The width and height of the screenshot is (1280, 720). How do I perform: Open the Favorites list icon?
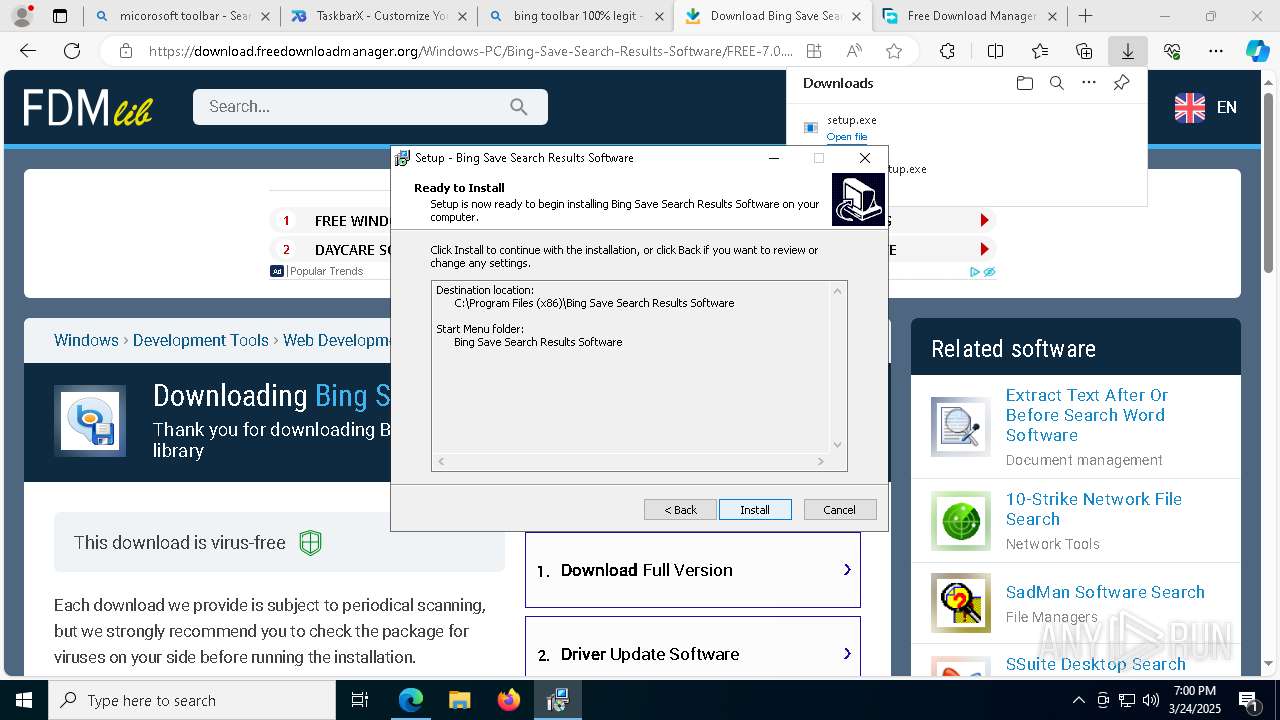pyautogui.click(x=1040, y=51)
